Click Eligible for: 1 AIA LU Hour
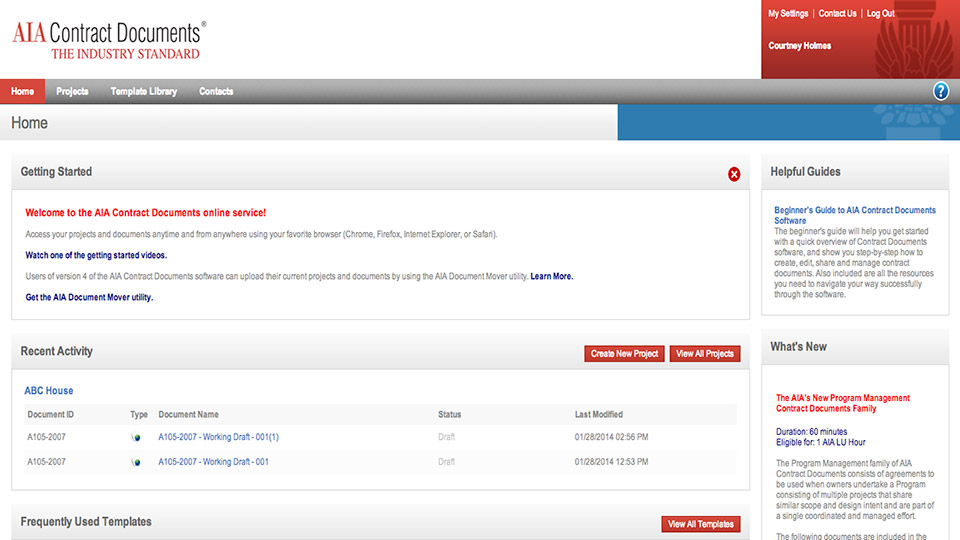The width and height of the screenshot is (960, 540). (820, 442)
